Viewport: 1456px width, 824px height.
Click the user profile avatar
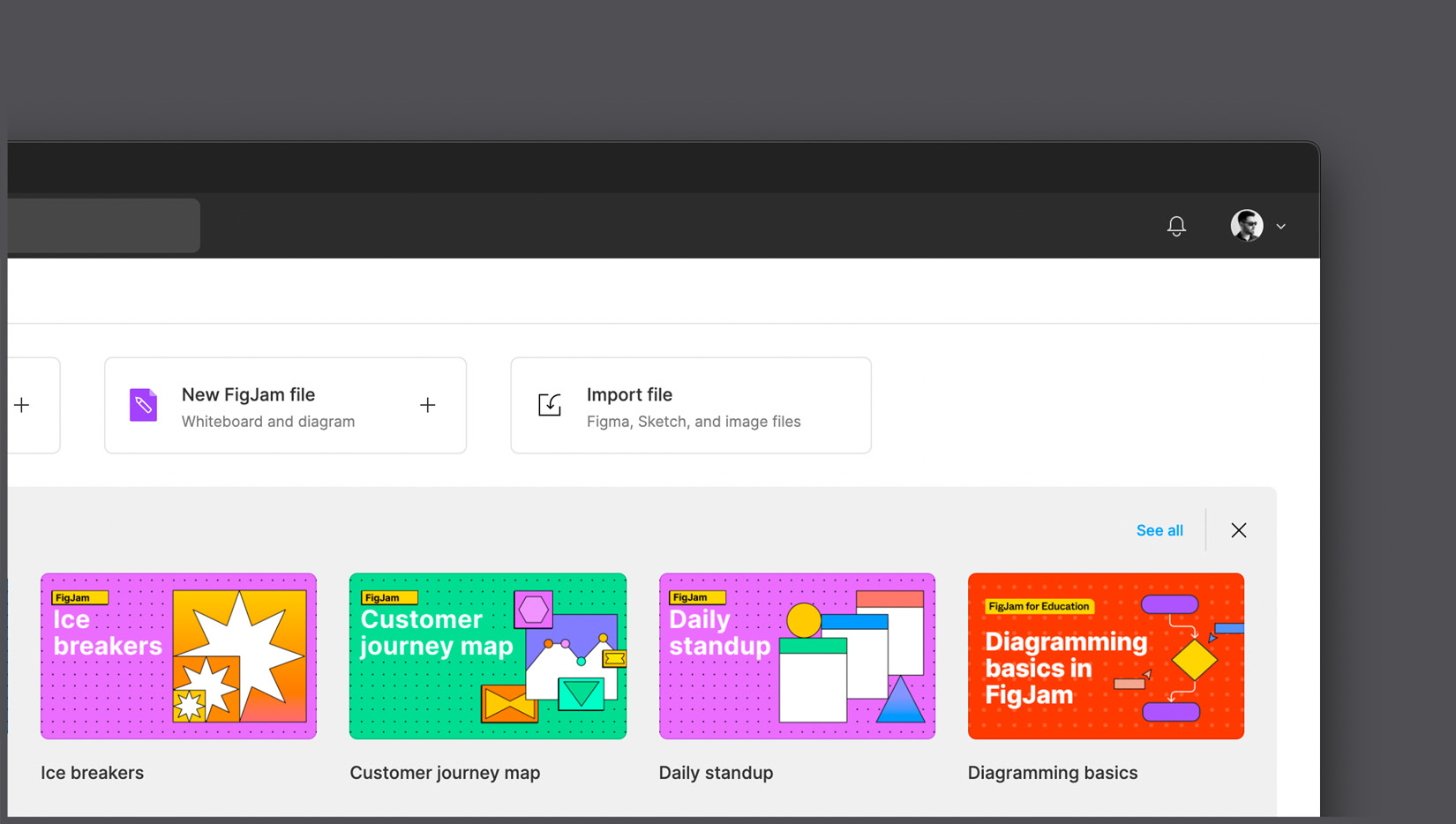[x=1247, y=226]
